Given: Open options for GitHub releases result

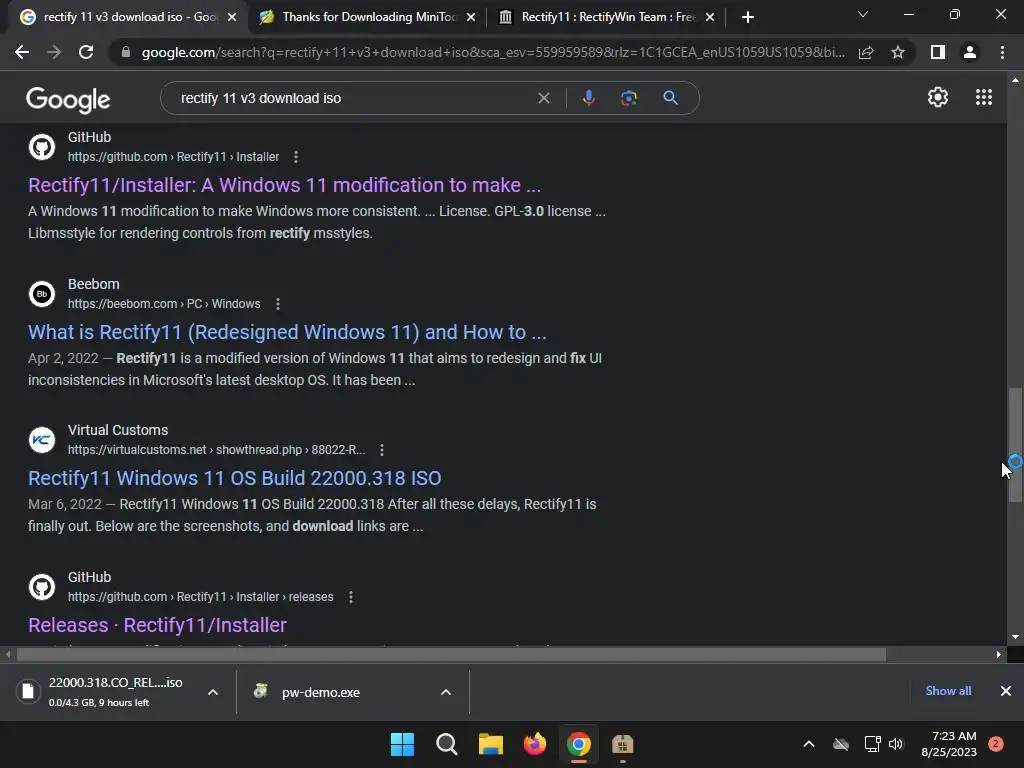Looking at the screenshot, I should tap(351, 597).
